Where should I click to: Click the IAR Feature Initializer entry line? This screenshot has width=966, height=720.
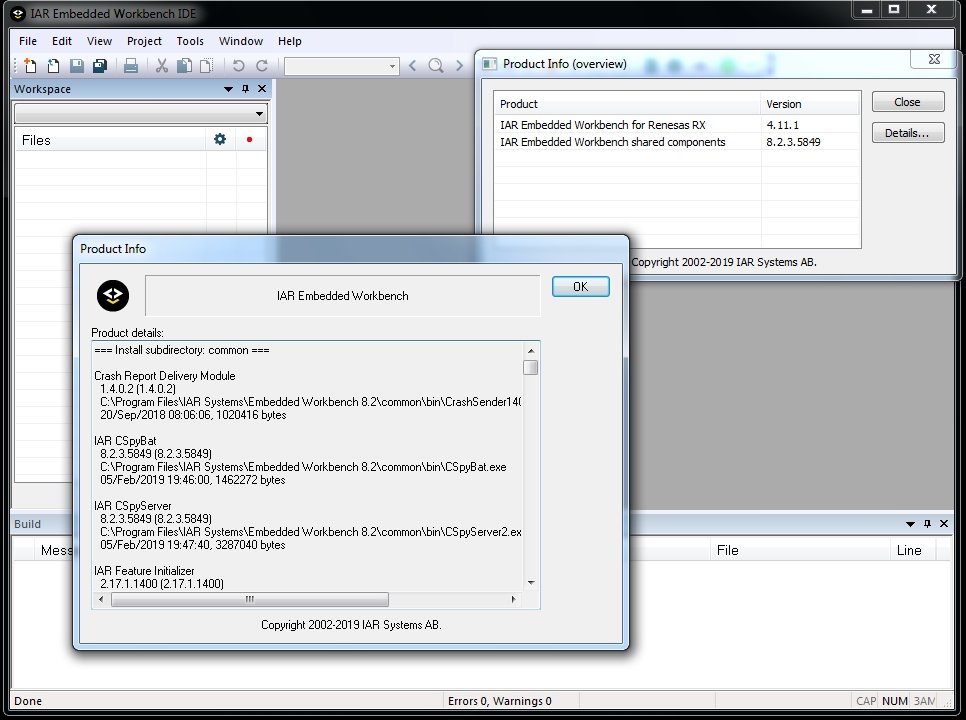point(144,571)
